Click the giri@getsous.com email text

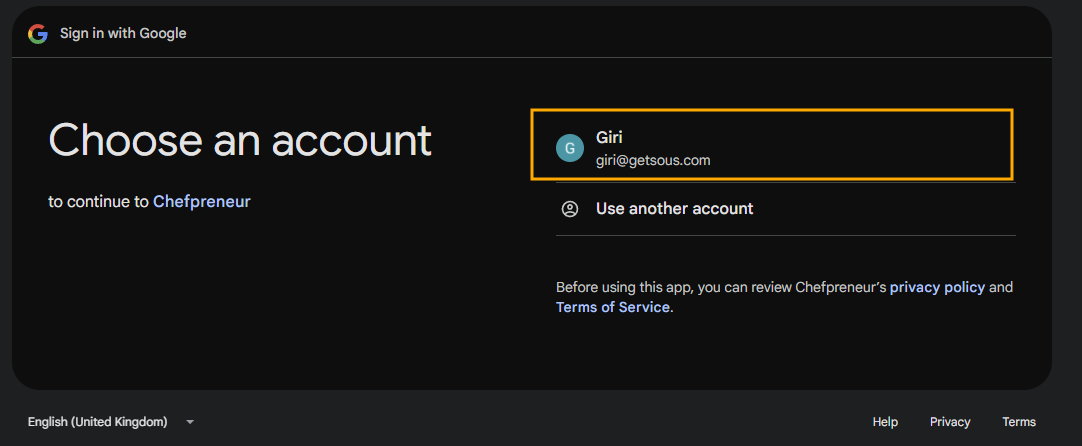point(653,161)
